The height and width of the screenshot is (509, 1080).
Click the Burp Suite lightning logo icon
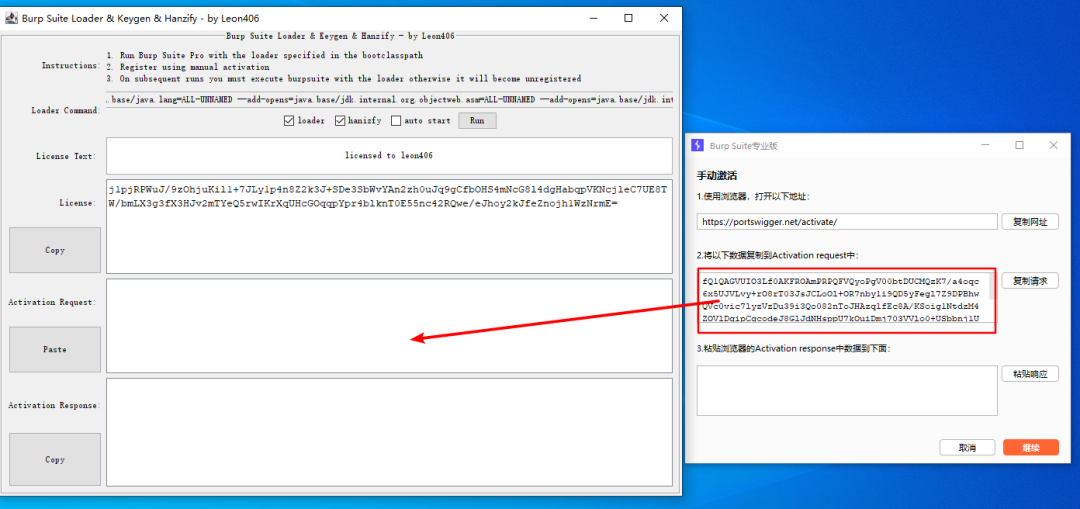pyautogui.click(x=697, y=145)
